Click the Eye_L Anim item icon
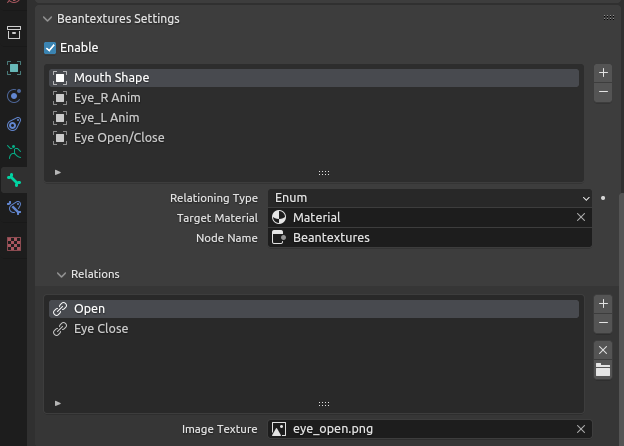The image size is (624, 446). [60, 118]
